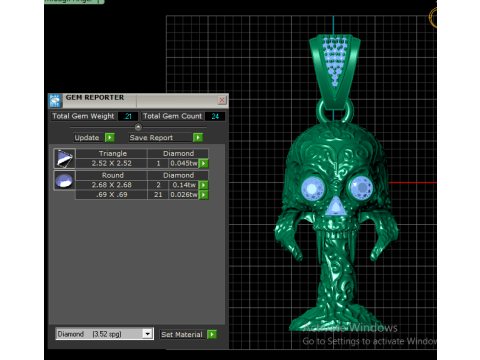480x360 pixels.
Task: Open the Diamond material dropdown arrow
Action: [147, 334]
